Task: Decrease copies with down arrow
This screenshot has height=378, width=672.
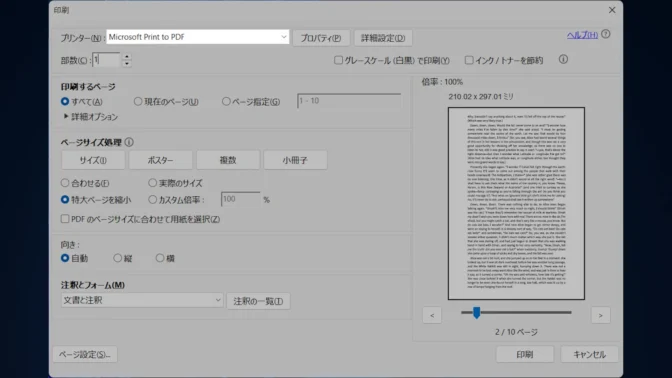Action: [x=126, y=63]
